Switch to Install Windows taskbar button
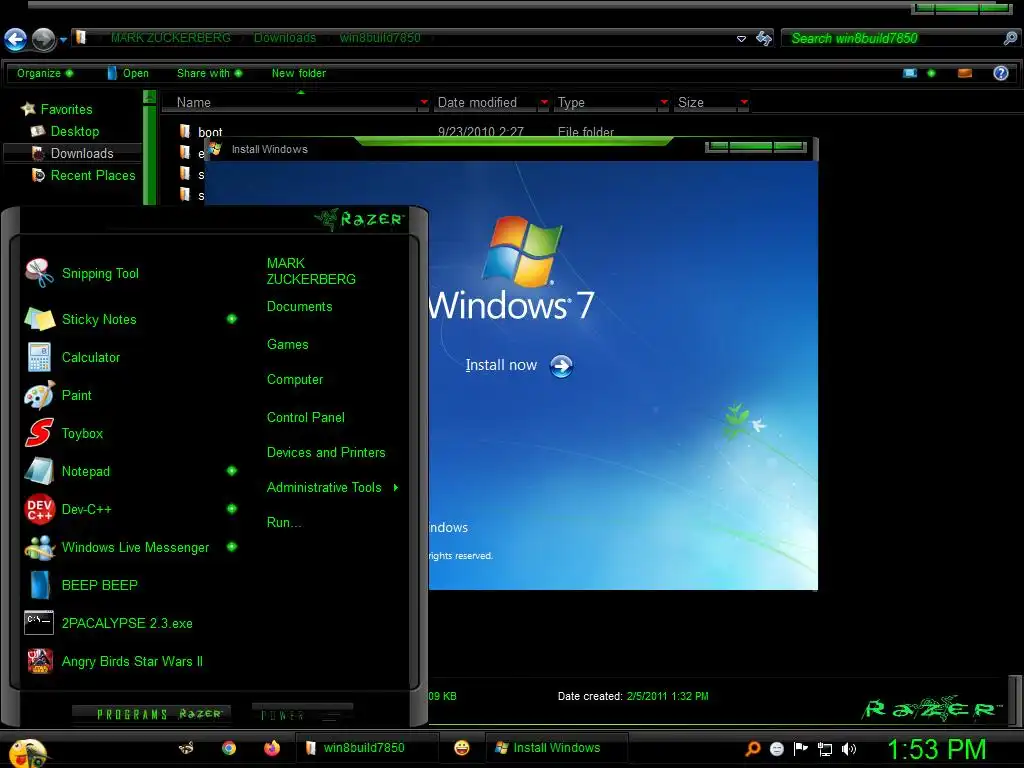This screenshot has height=768, width=1024. tap(556, 748)
